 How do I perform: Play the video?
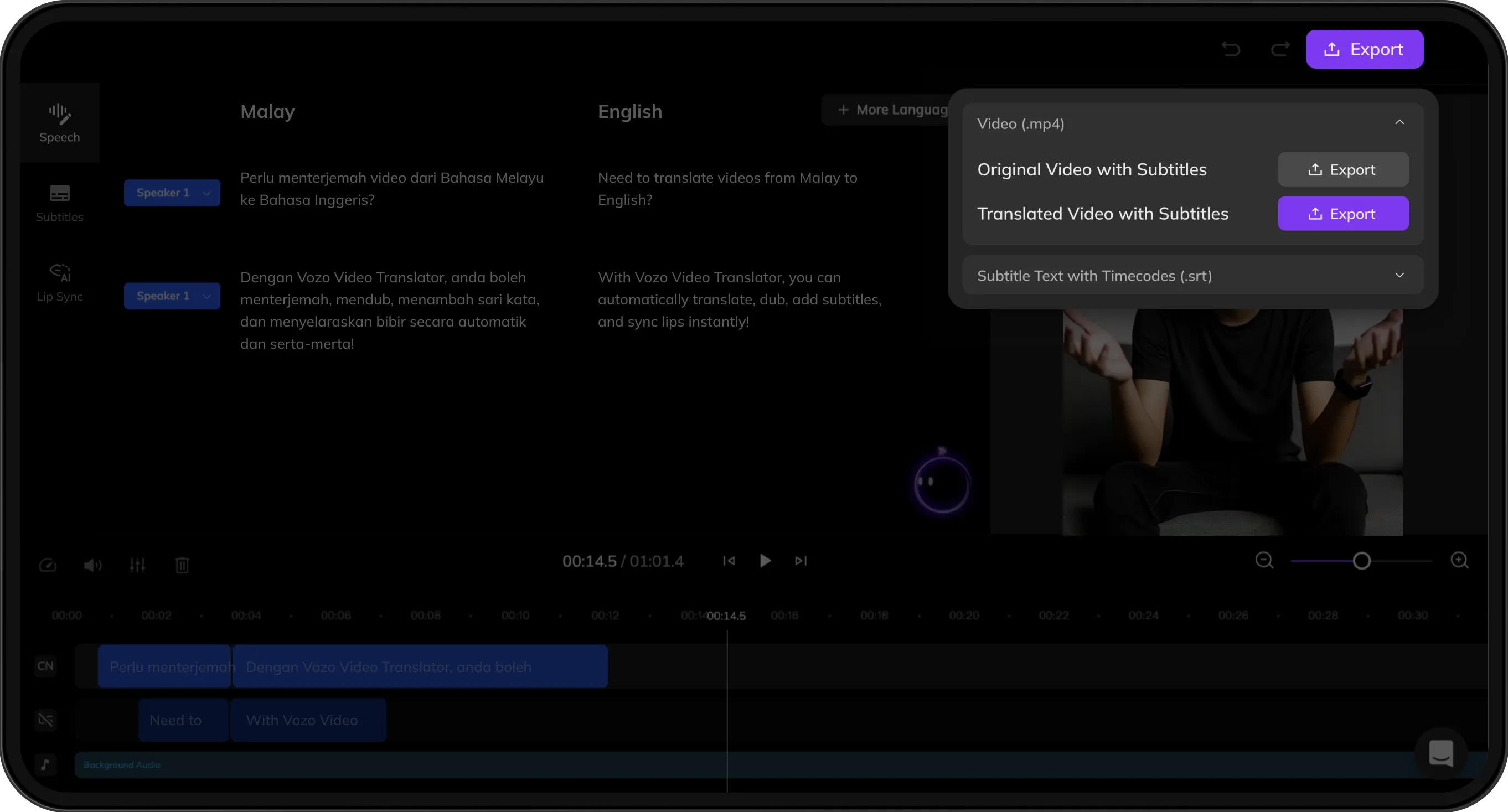(x=765, y=561)
